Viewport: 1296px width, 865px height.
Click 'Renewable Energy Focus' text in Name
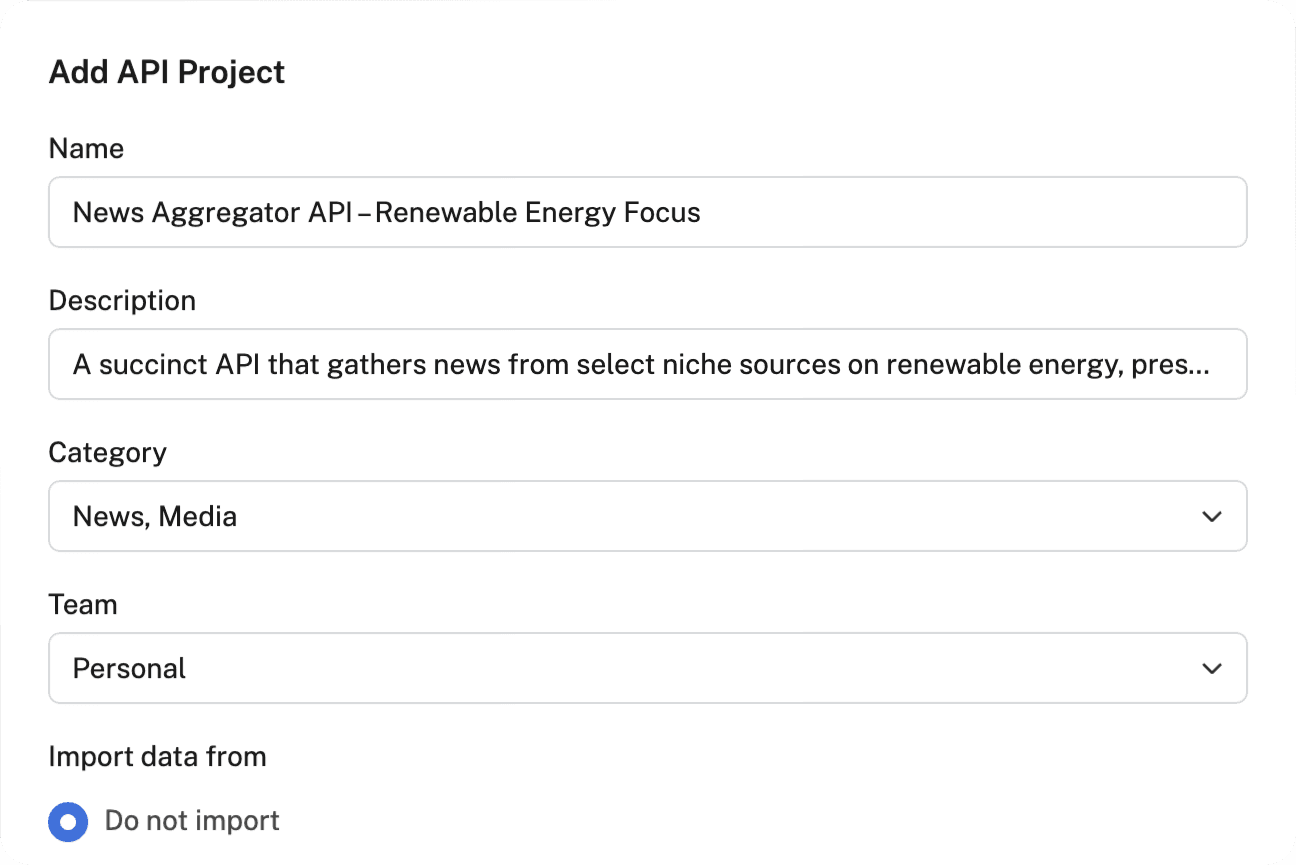538,212
